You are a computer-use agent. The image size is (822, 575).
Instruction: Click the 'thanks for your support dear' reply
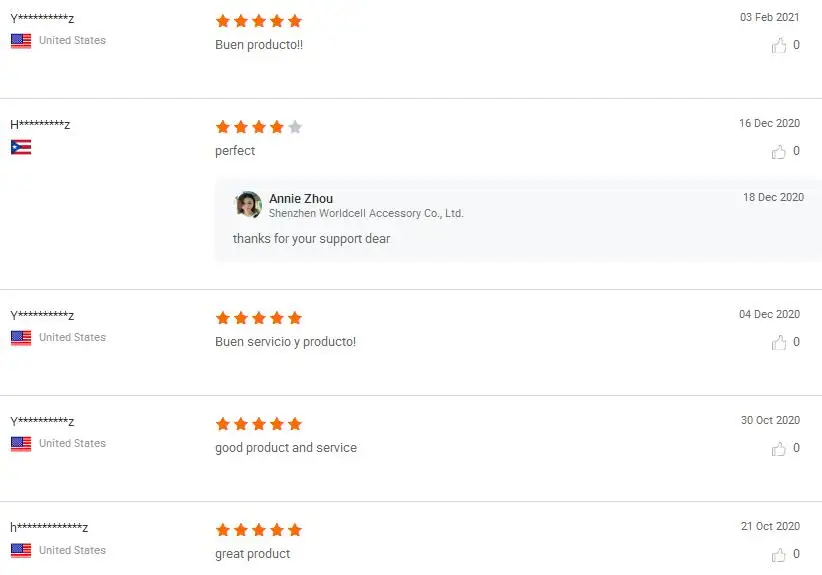tap(311, 239)
